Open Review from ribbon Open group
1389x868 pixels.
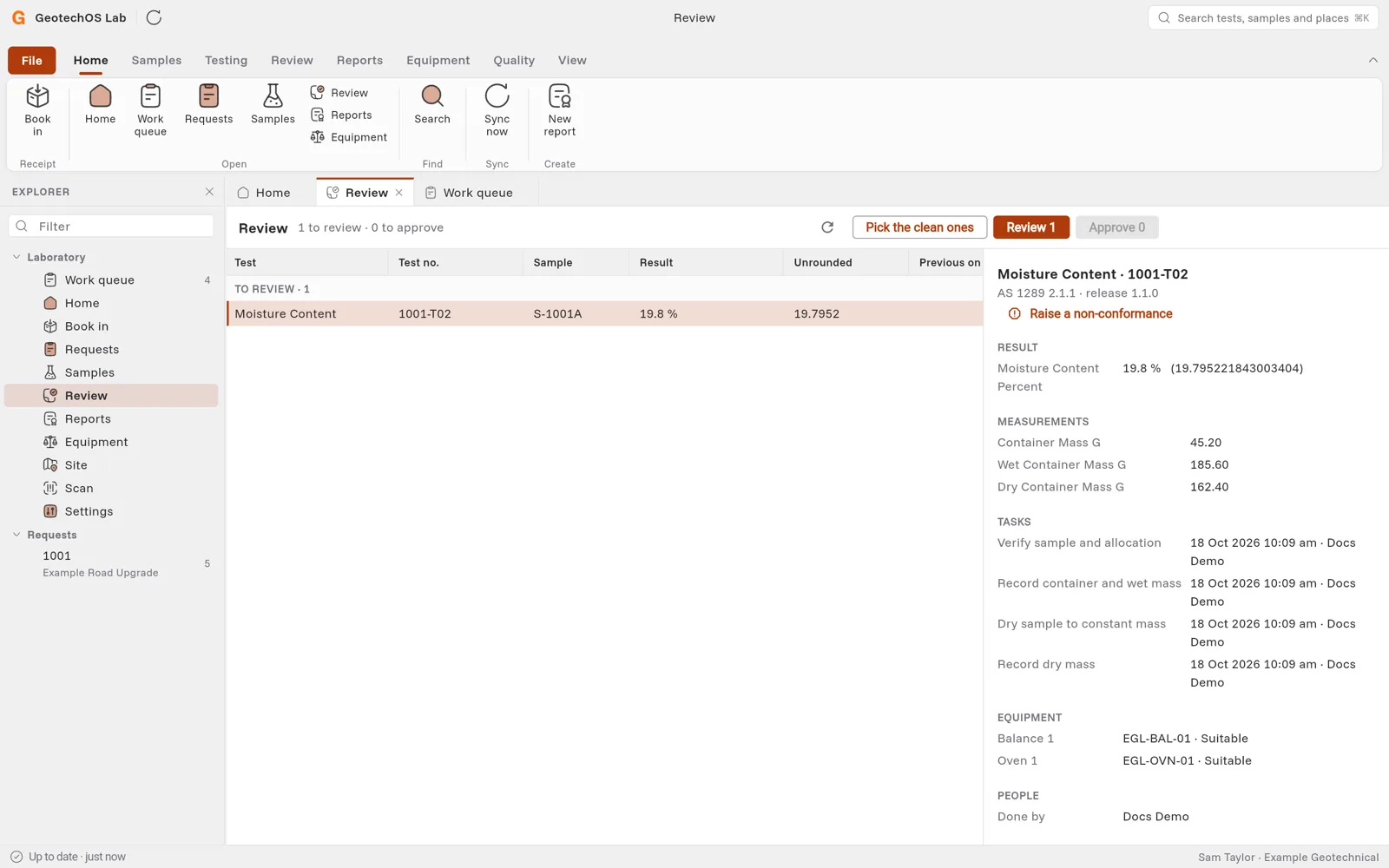[x=339, y=93]
